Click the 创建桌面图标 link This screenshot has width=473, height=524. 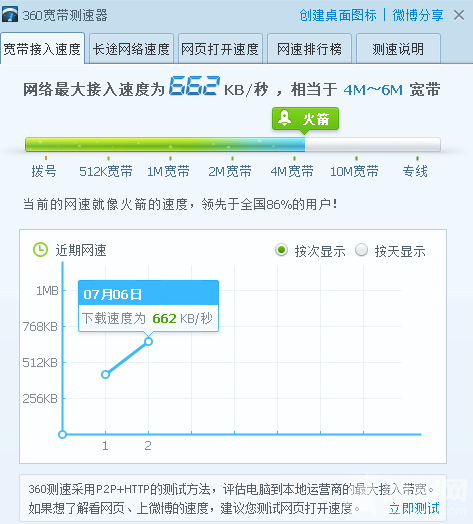coord(338,15)
